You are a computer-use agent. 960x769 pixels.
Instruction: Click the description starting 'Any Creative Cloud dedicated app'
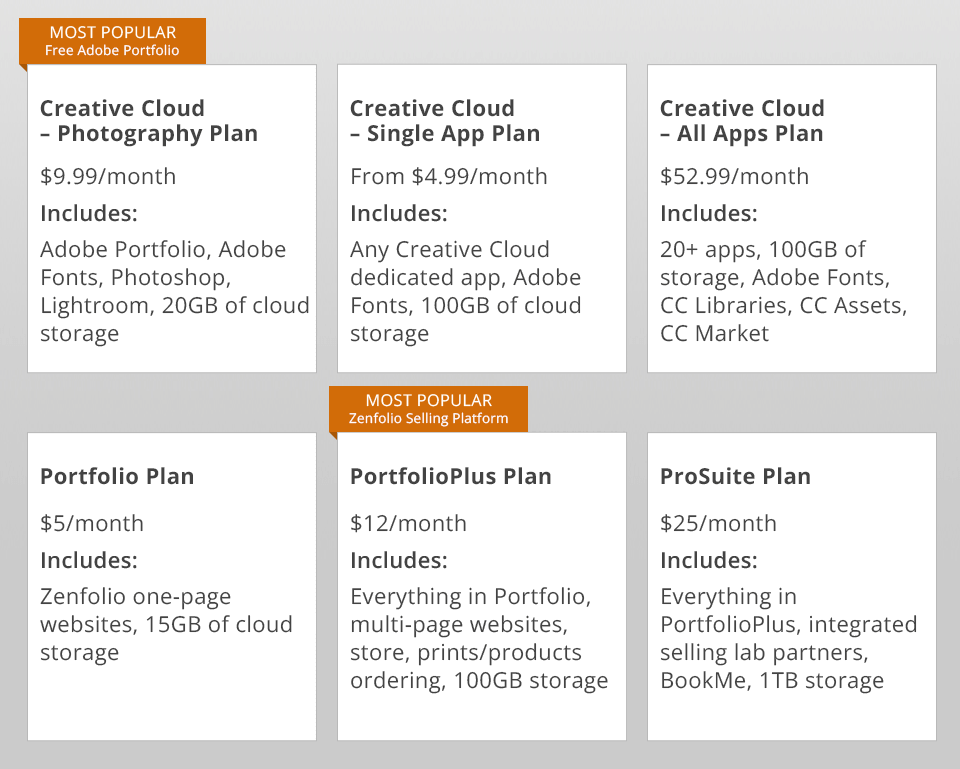click(x=465, y=291)
